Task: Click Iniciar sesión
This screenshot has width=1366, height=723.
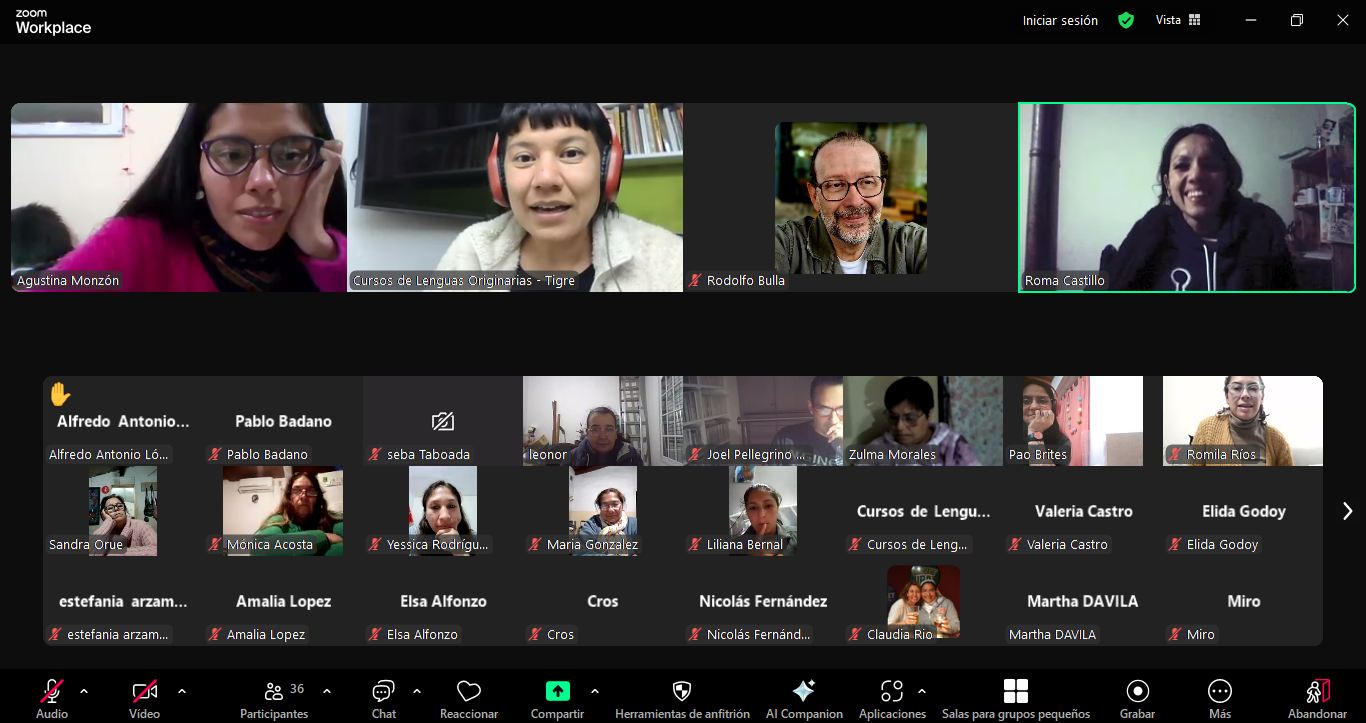Action: pos(1060,20)
